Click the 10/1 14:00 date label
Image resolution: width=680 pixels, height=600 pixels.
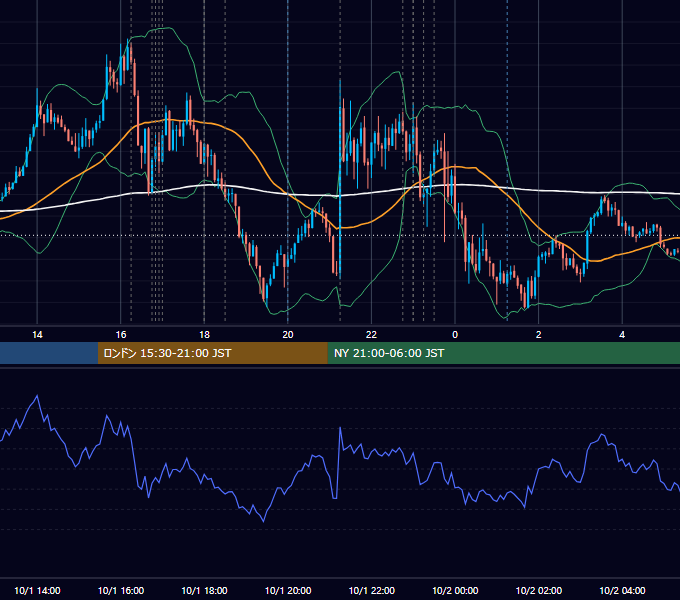(37, 590)
